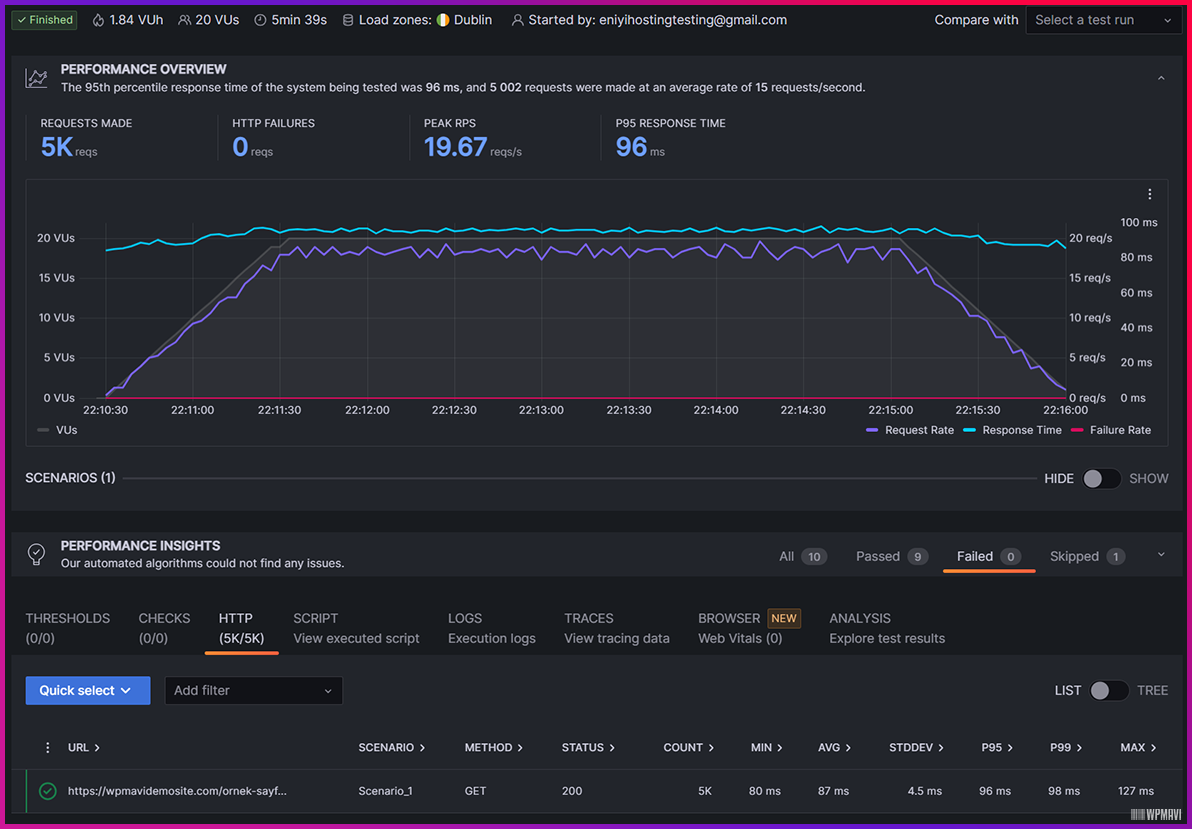Viewport: 1192px width, 829px height.
Task: Click the 20 VUs users icon
Action: click(184, 21)
